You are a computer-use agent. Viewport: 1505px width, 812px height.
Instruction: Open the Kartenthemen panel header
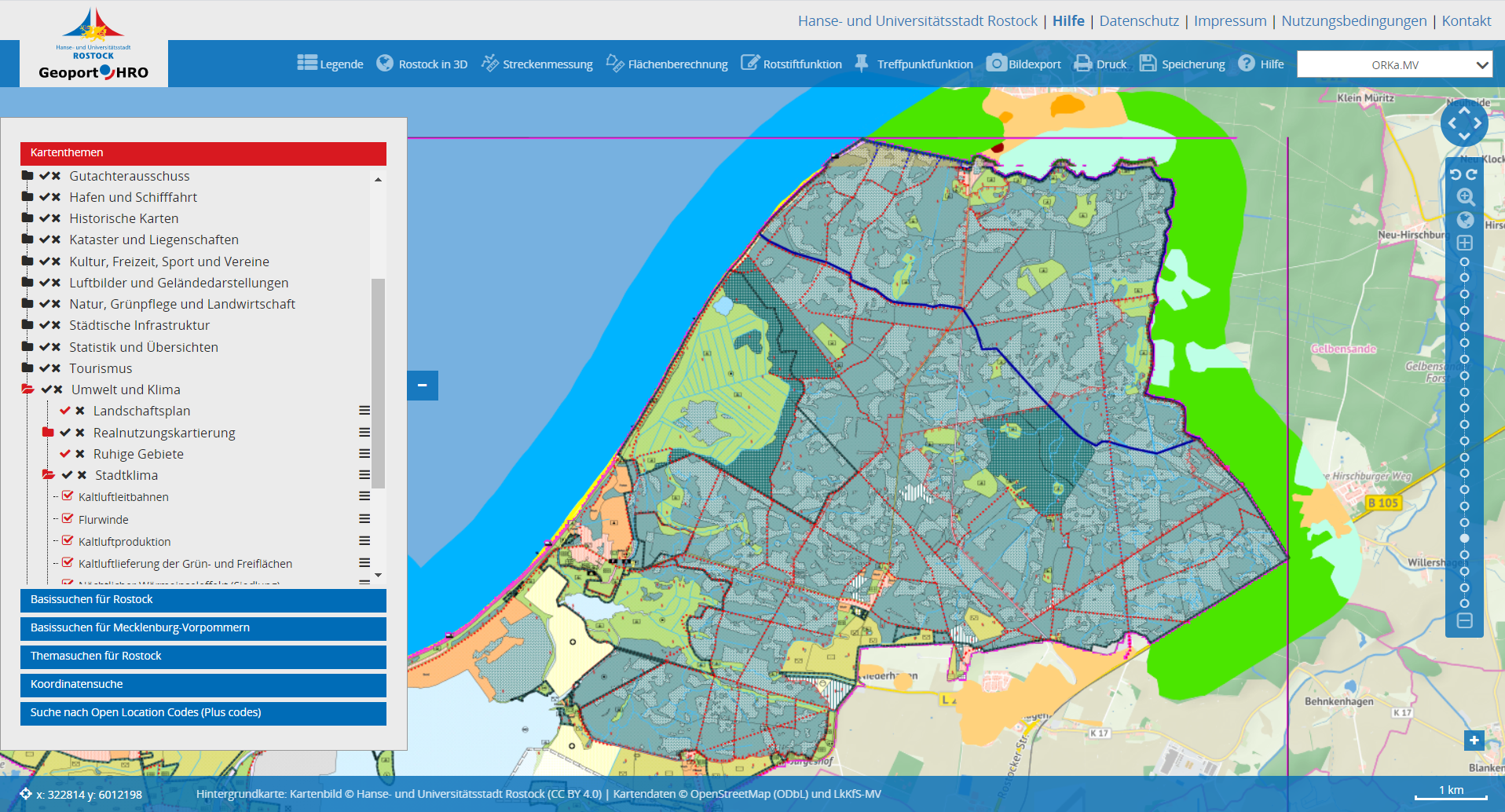click(x=203, y=153)
